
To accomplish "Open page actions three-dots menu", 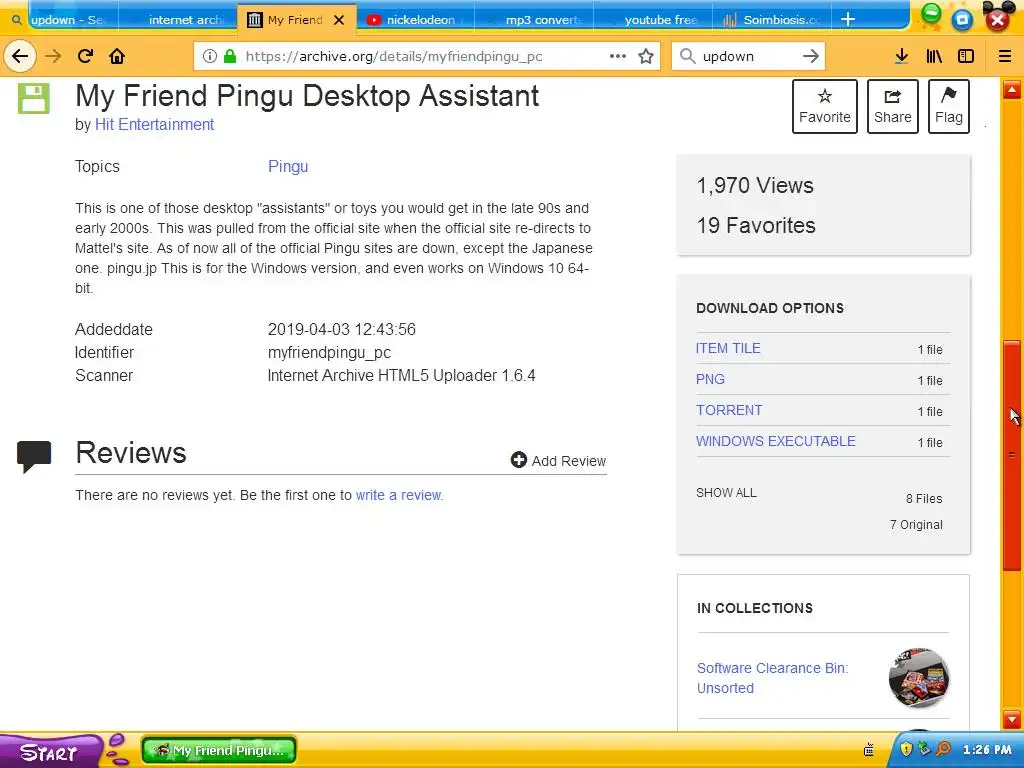I will coord(618,56).
